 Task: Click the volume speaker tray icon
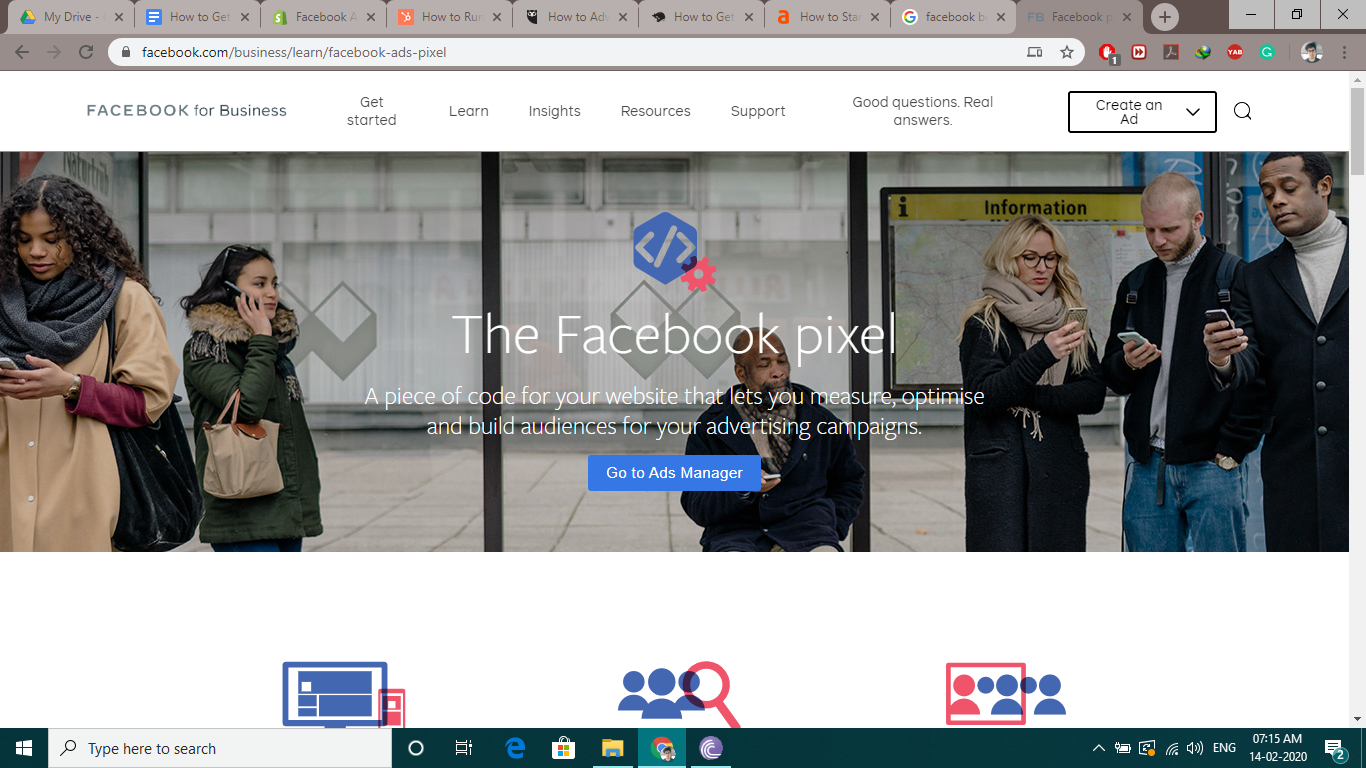(1195, 748)
